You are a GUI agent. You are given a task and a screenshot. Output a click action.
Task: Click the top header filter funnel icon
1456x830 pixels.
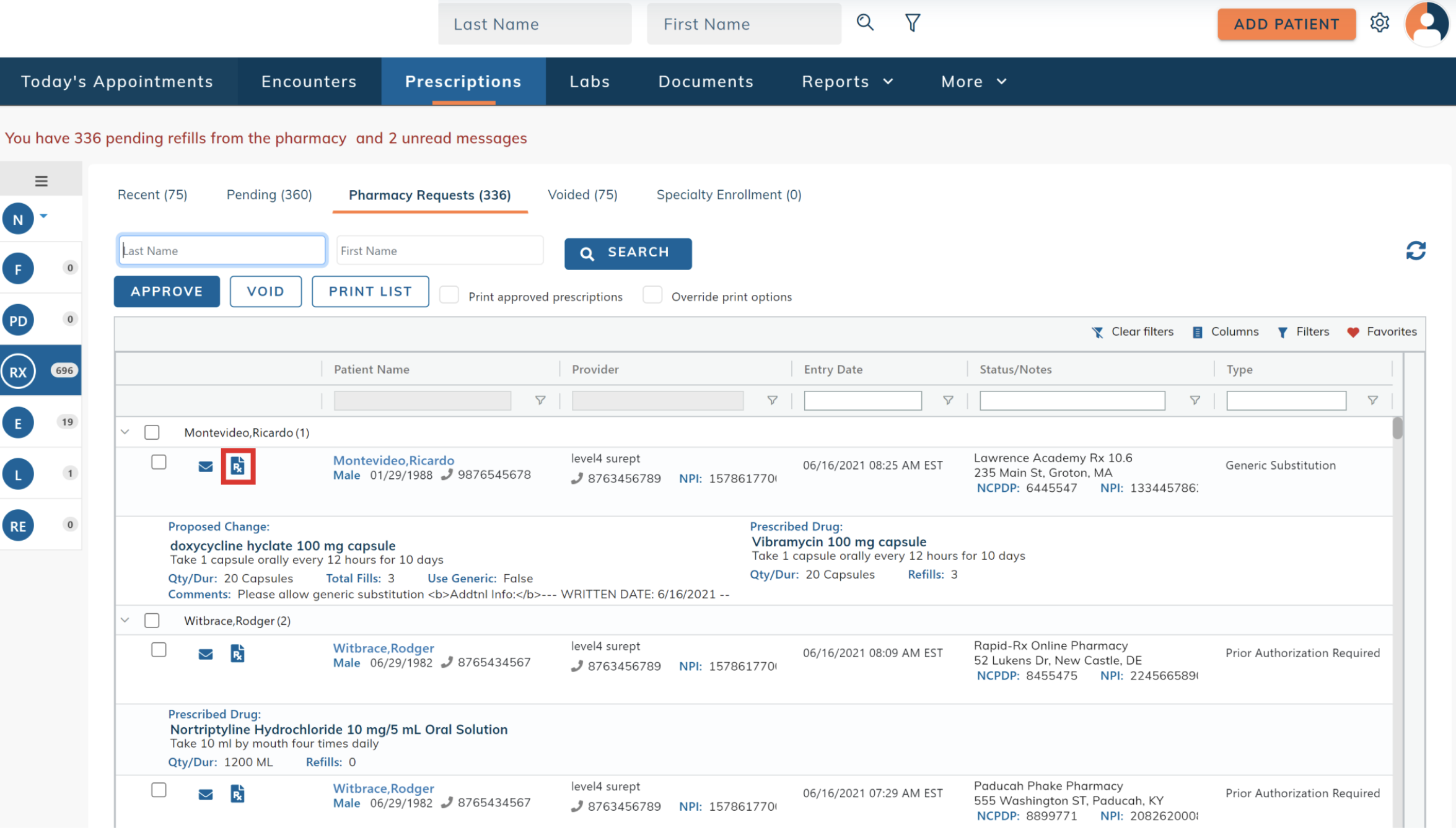coord(912,24)
